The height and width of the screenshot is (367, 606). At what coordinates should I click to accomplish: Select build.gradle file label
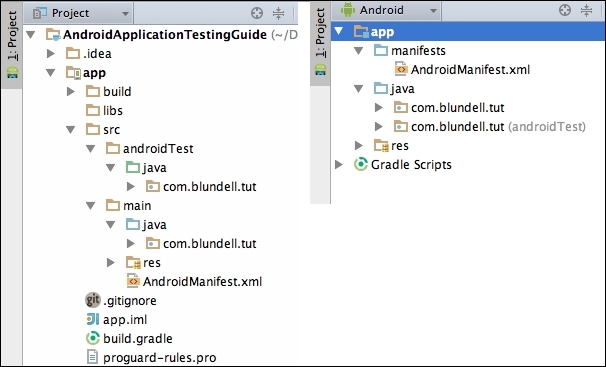coord(138,338)
